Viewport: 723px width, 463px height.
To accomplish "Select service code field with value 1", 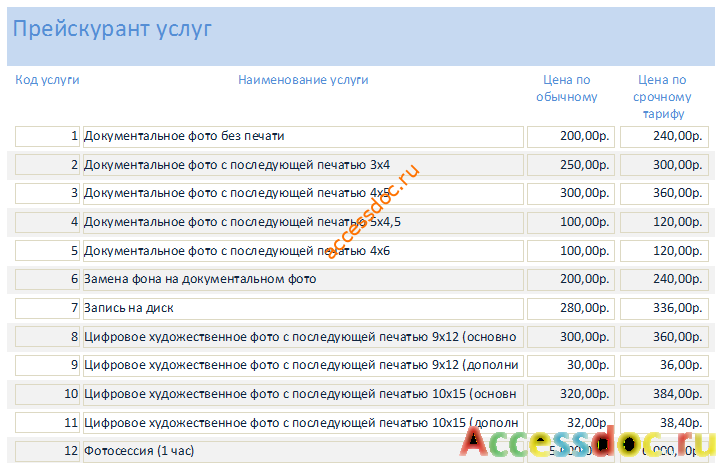I will (x=47, y=137).
